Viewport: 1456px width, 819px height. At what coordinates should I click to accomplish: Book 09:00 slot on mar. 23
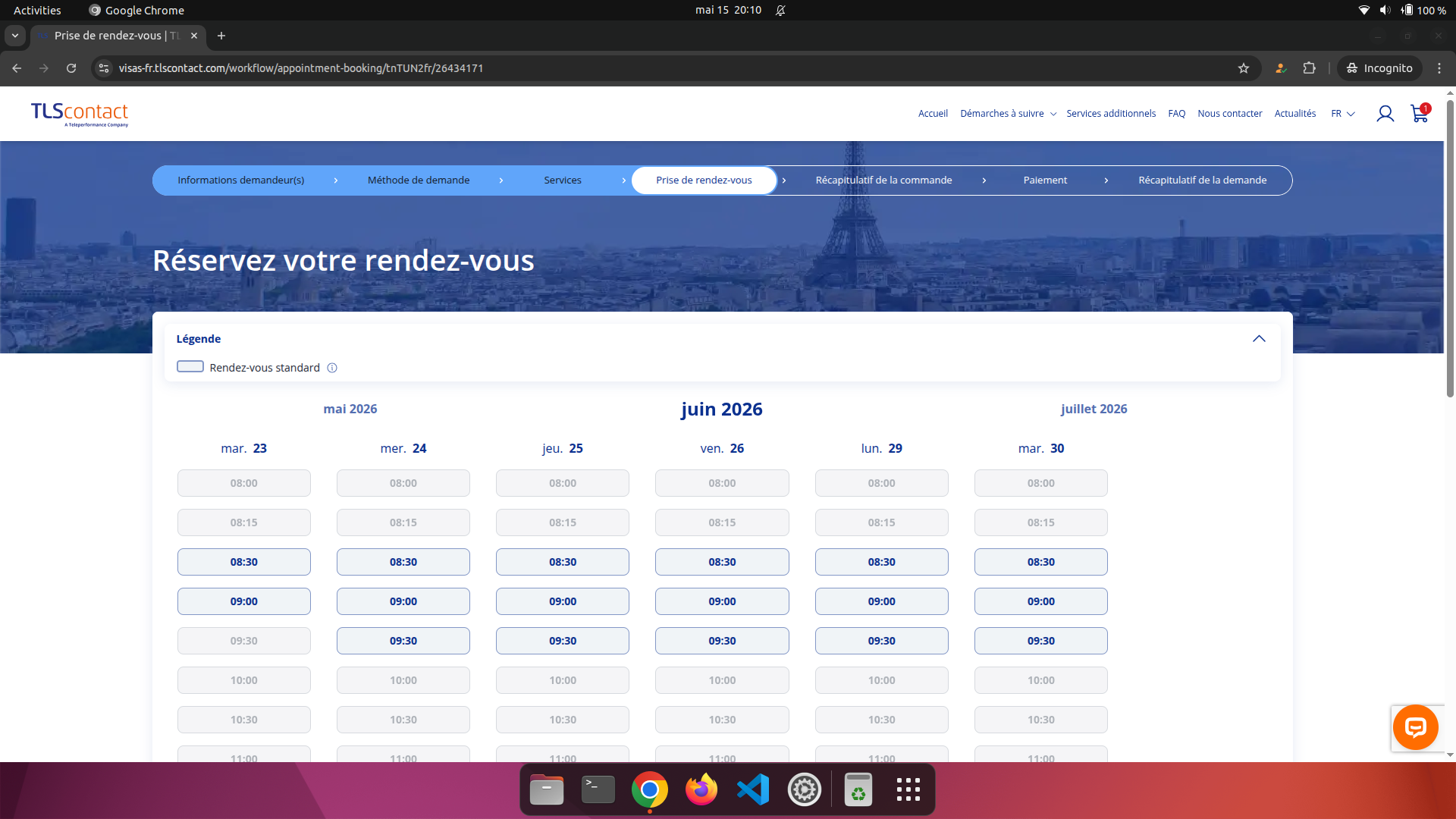tap(243, 602)
